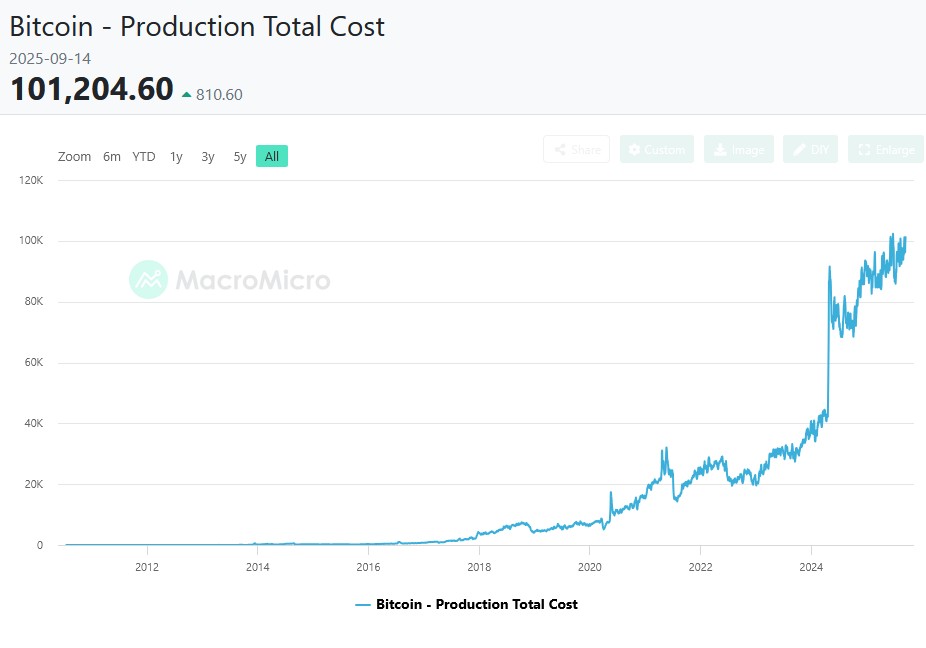
Task: Toggle the Bitcoin - Production Total Cost legend entry
Action: point(475,604)
